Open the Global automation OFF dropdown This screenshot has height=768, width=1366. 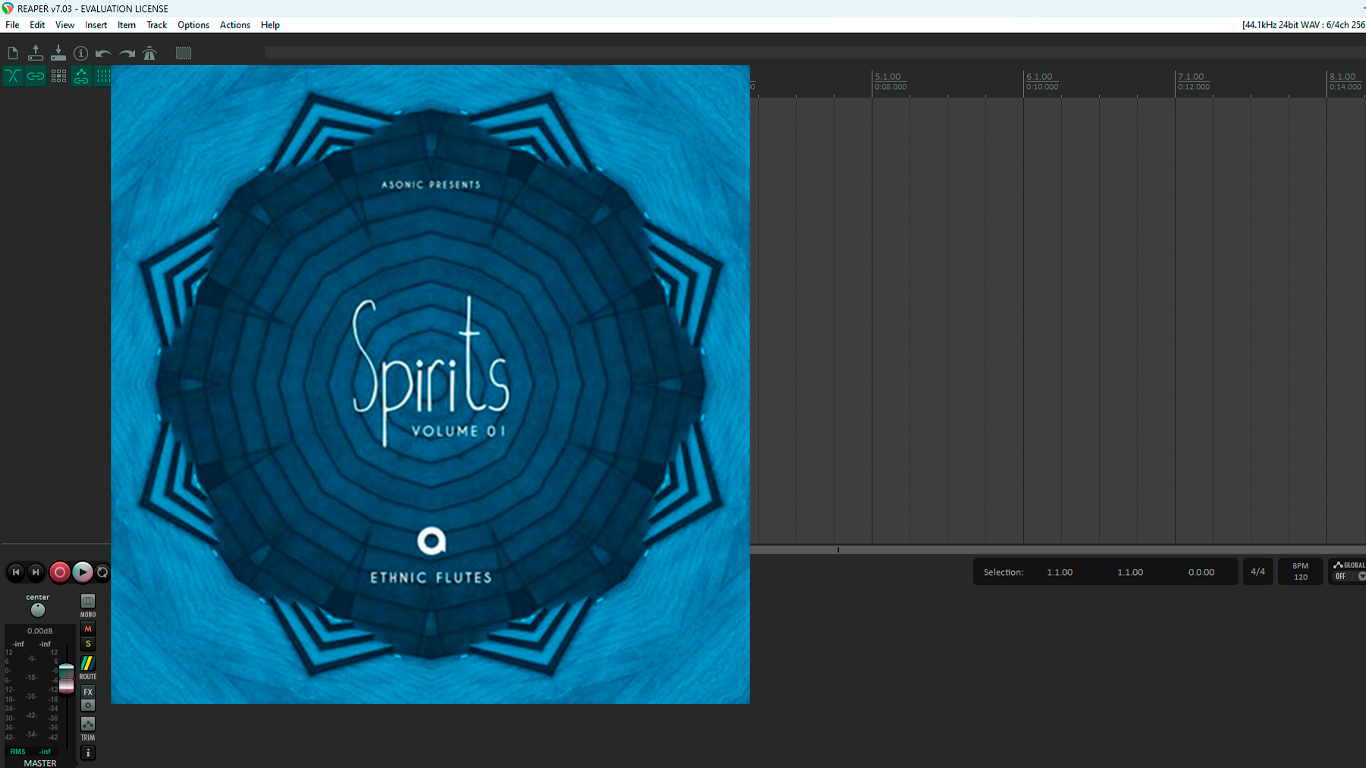[x=1350, y=577]
